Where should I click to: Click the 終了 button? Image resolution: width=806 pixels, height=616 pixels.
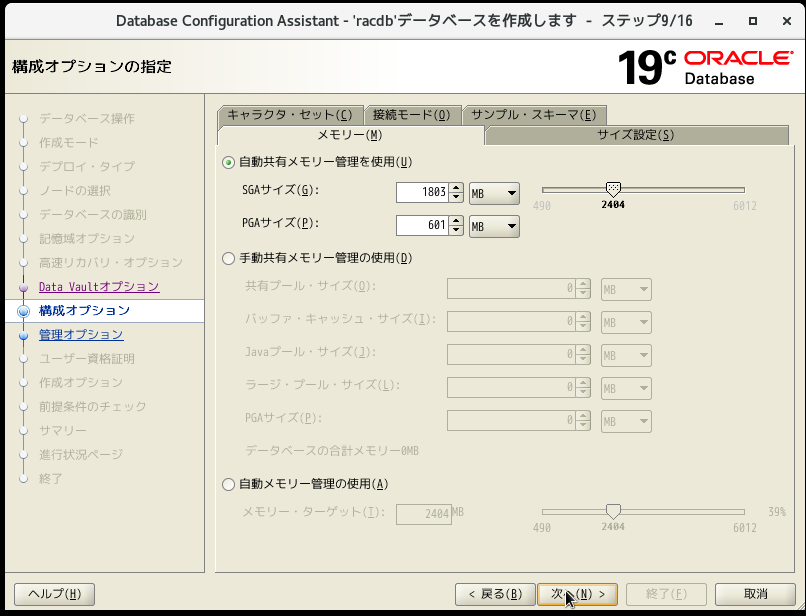point(666,594)
